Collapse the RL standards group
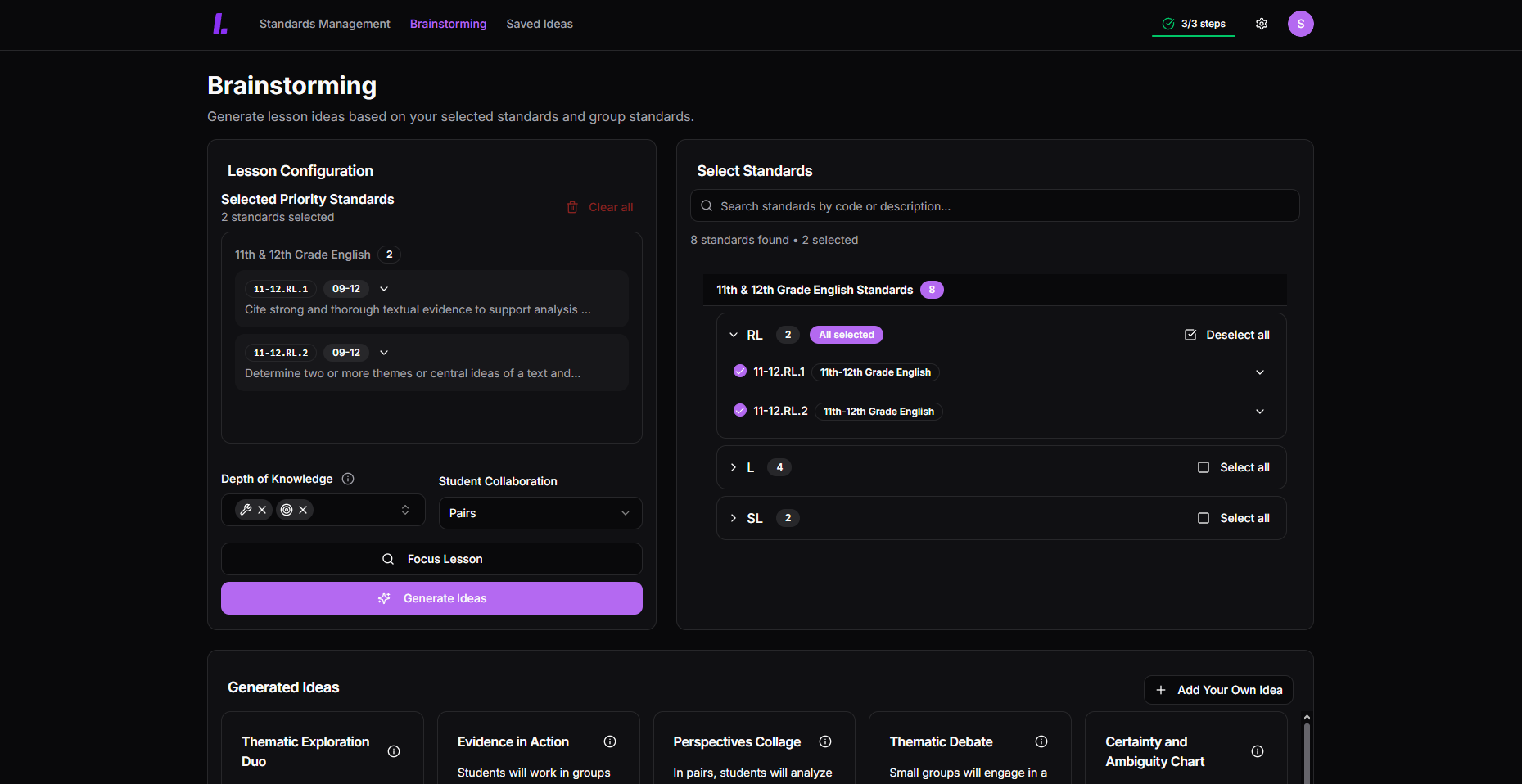This screenshot has height=784, width=1522. [x=734, y=335]
